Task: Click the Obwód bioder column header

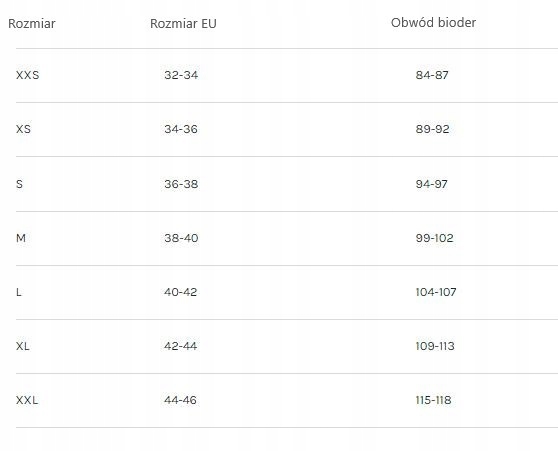Action: tap(433, 23)
